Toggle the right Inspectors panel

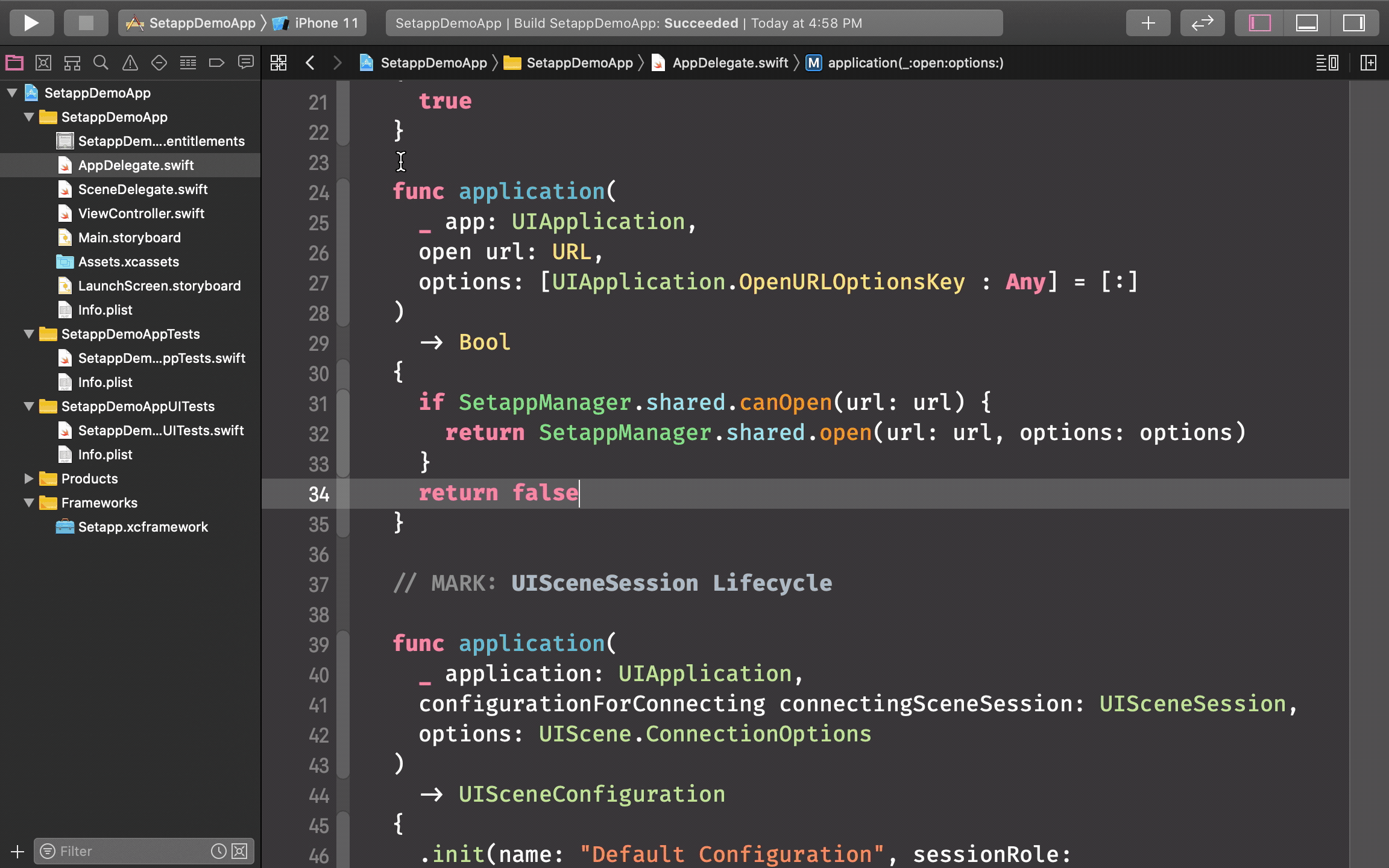tap(1353, 23)
